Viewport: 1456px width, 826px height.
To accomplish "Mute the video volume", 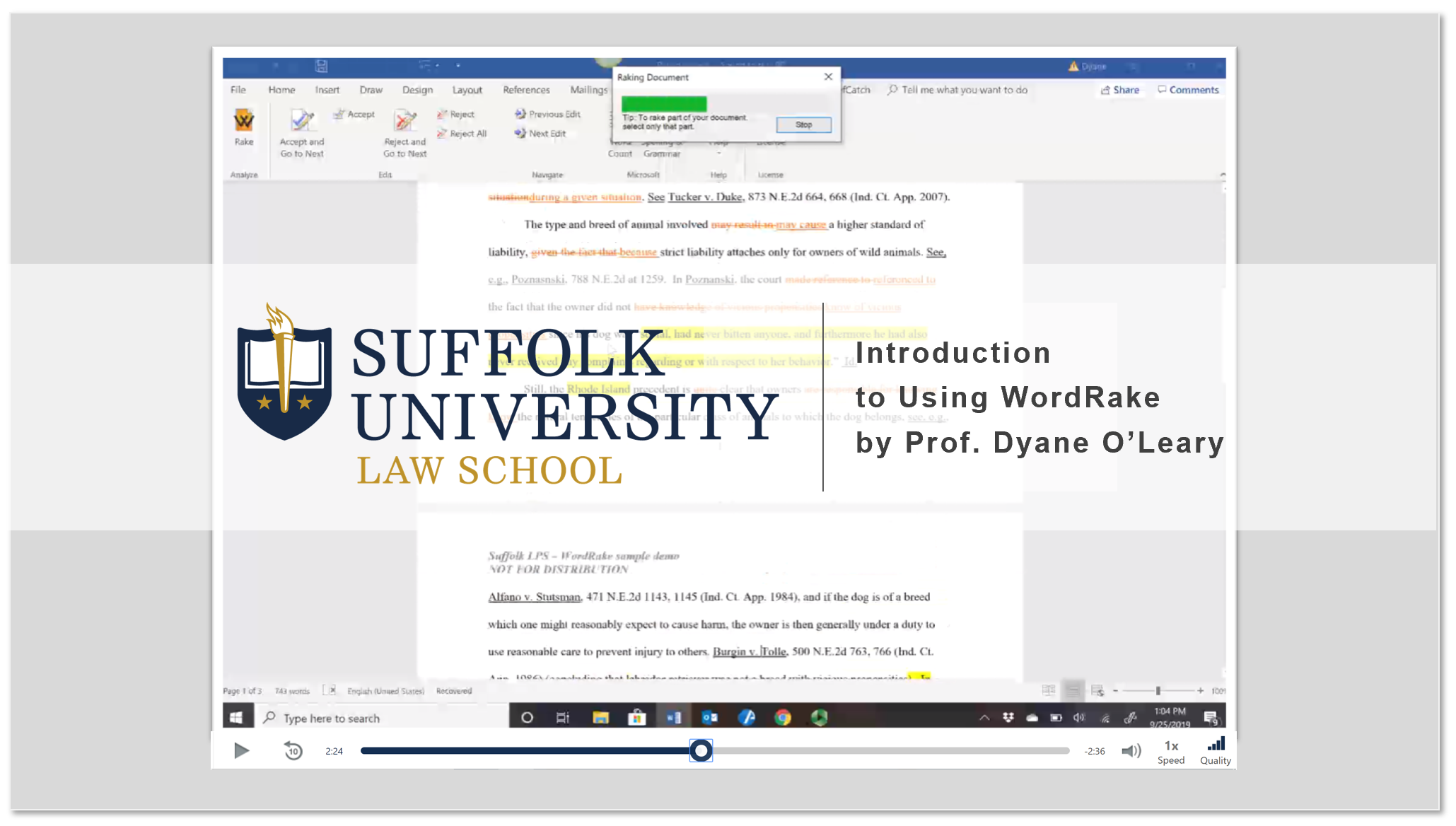I will point(1131,750).
